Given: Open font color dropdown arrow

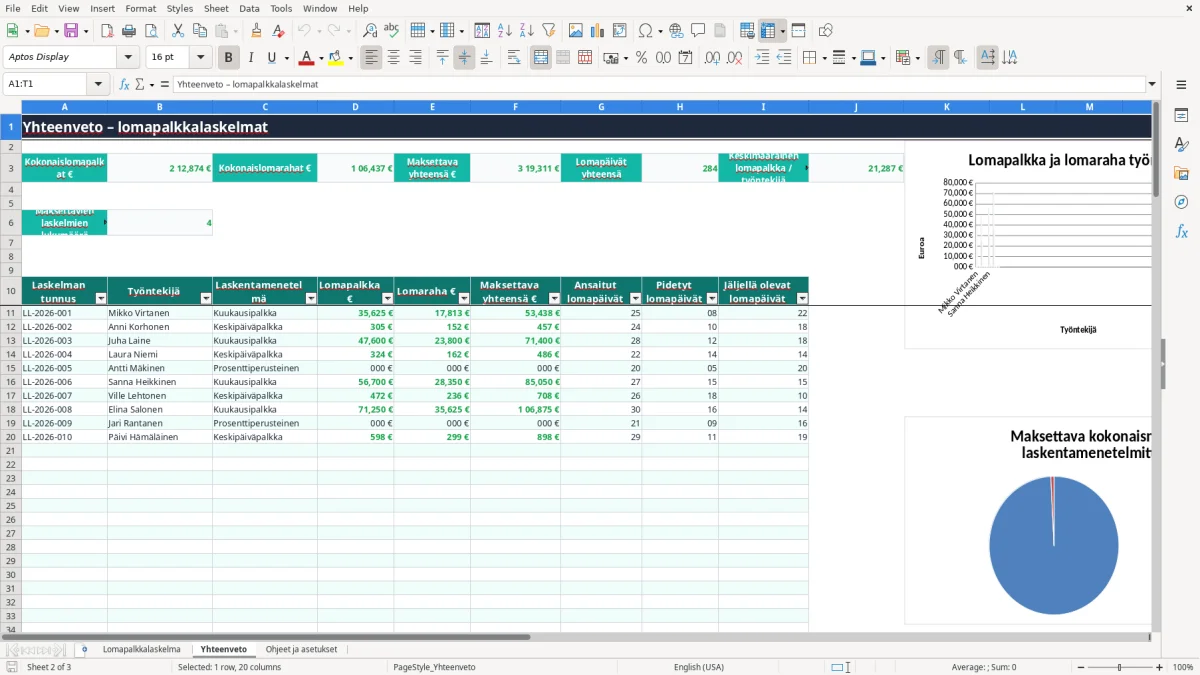Looking at the screenshot, I should (x=321, y=58).
